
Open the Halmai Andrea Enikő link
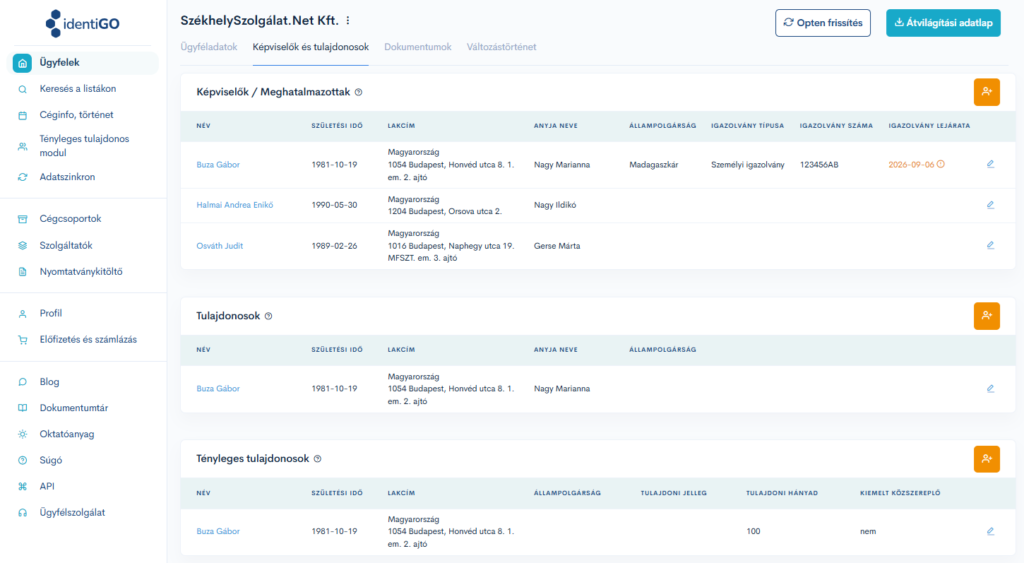click(235, 205)
